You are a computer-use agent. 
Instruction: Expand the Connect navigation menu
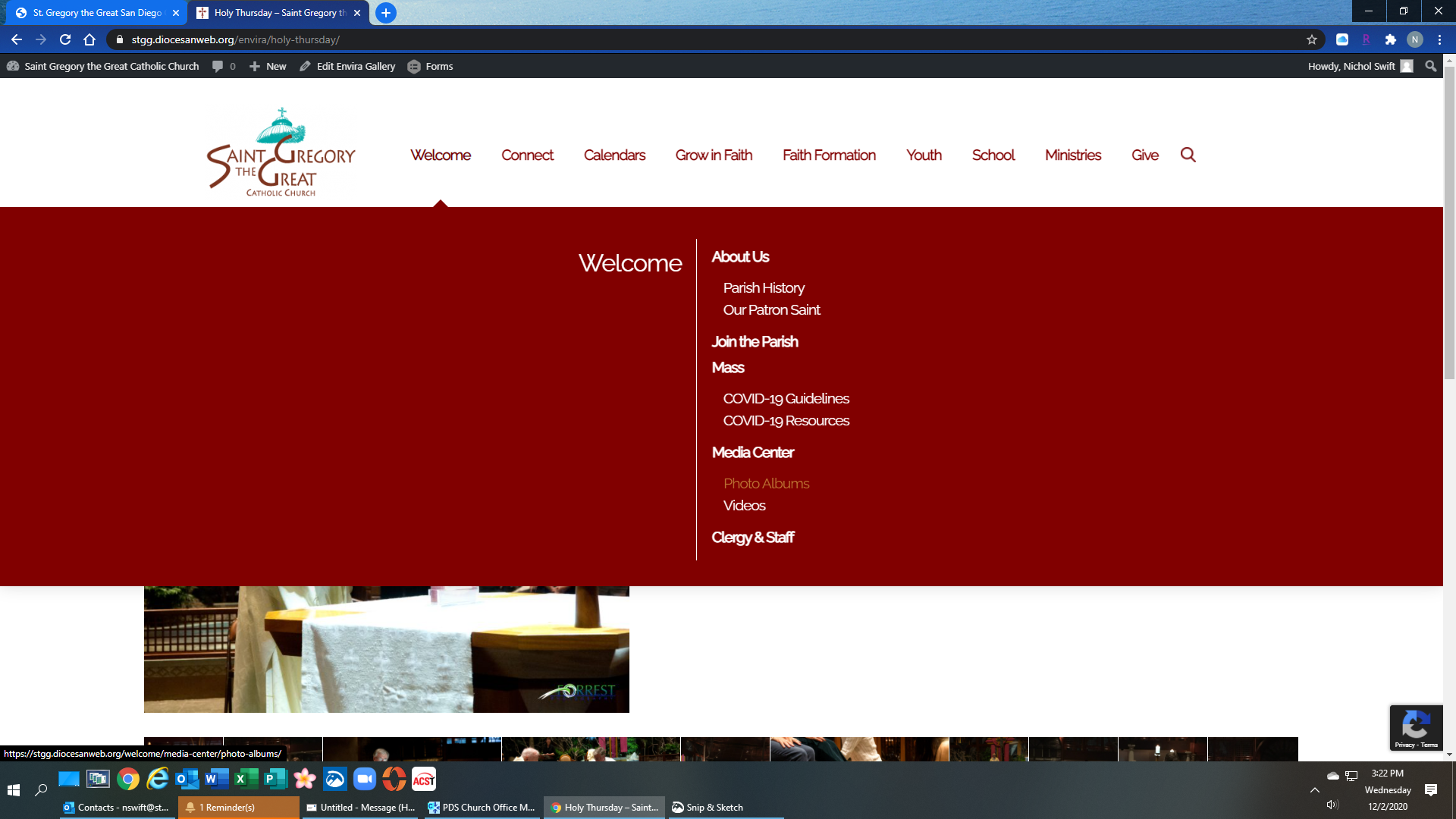pyautogui.click(x=527, y=155)
